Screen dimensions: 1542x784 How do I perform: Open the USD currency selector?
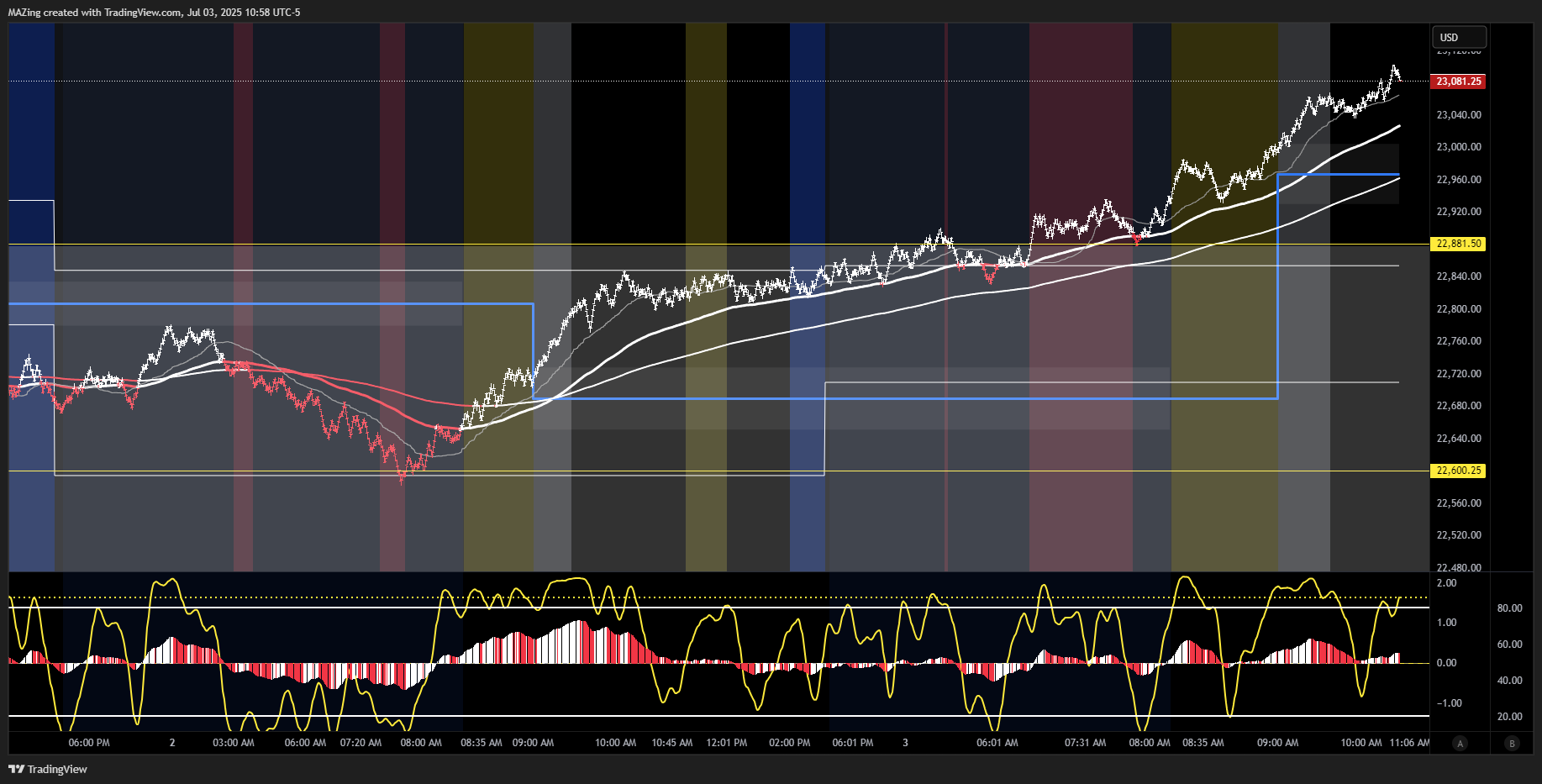pos(1459,37)
